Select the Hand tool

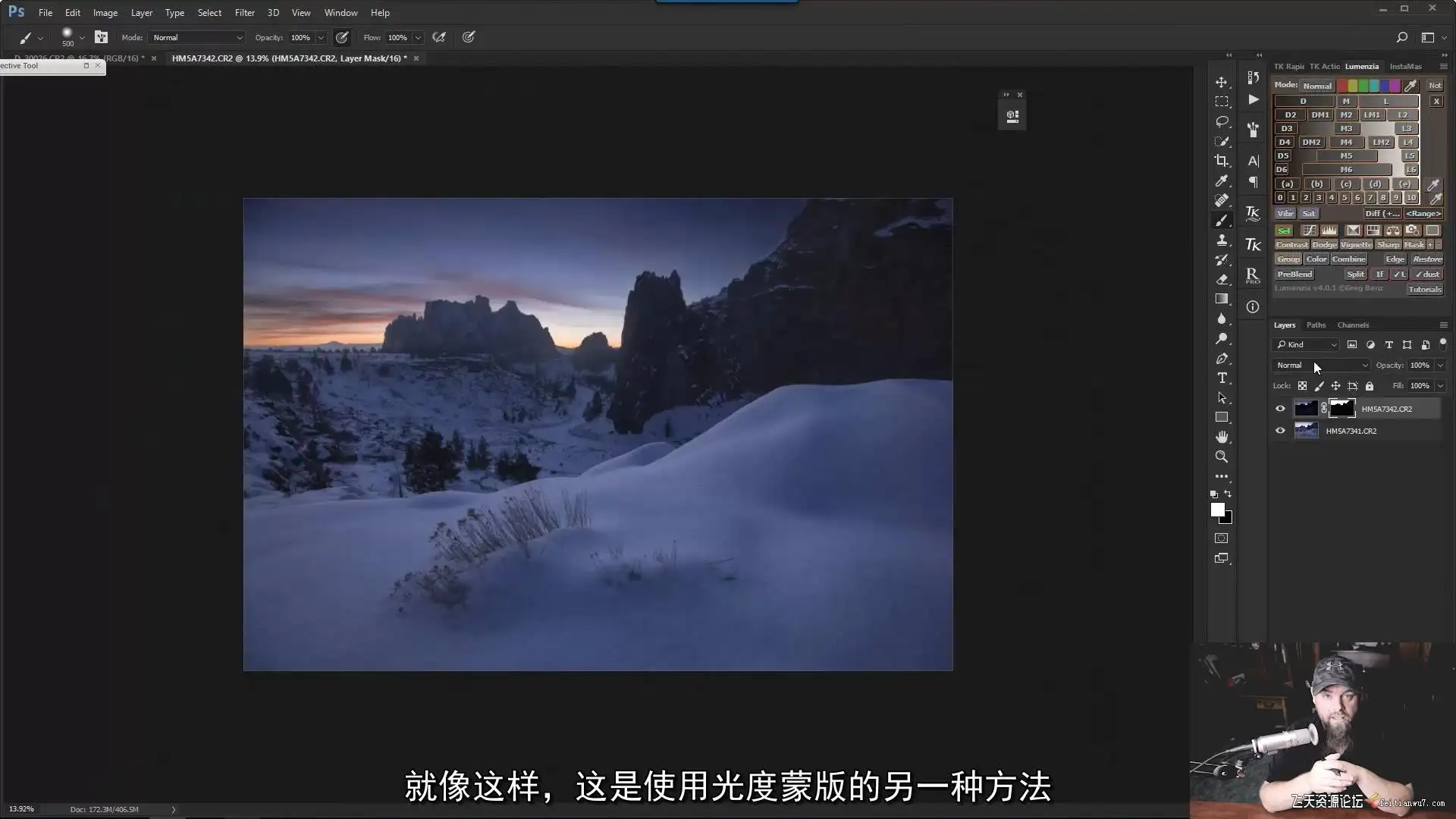coord(1221,437)
